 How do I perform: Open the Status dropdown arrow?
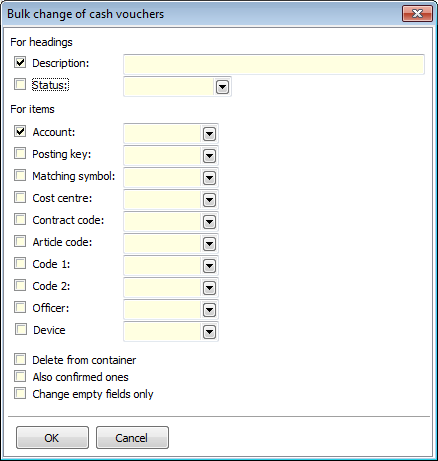[x=222, y=87]
